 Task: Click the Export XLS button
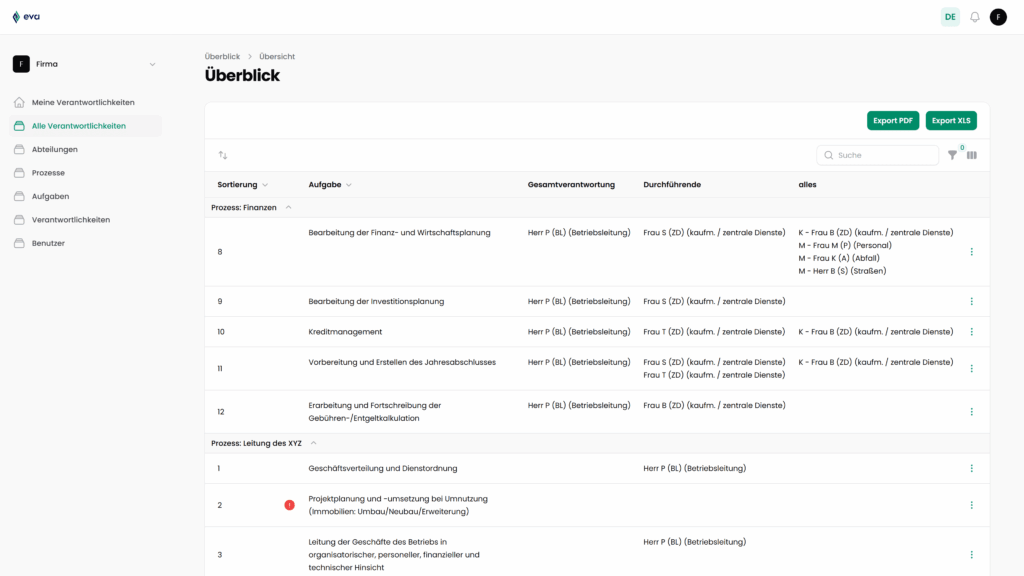click(x=951, y=120)
